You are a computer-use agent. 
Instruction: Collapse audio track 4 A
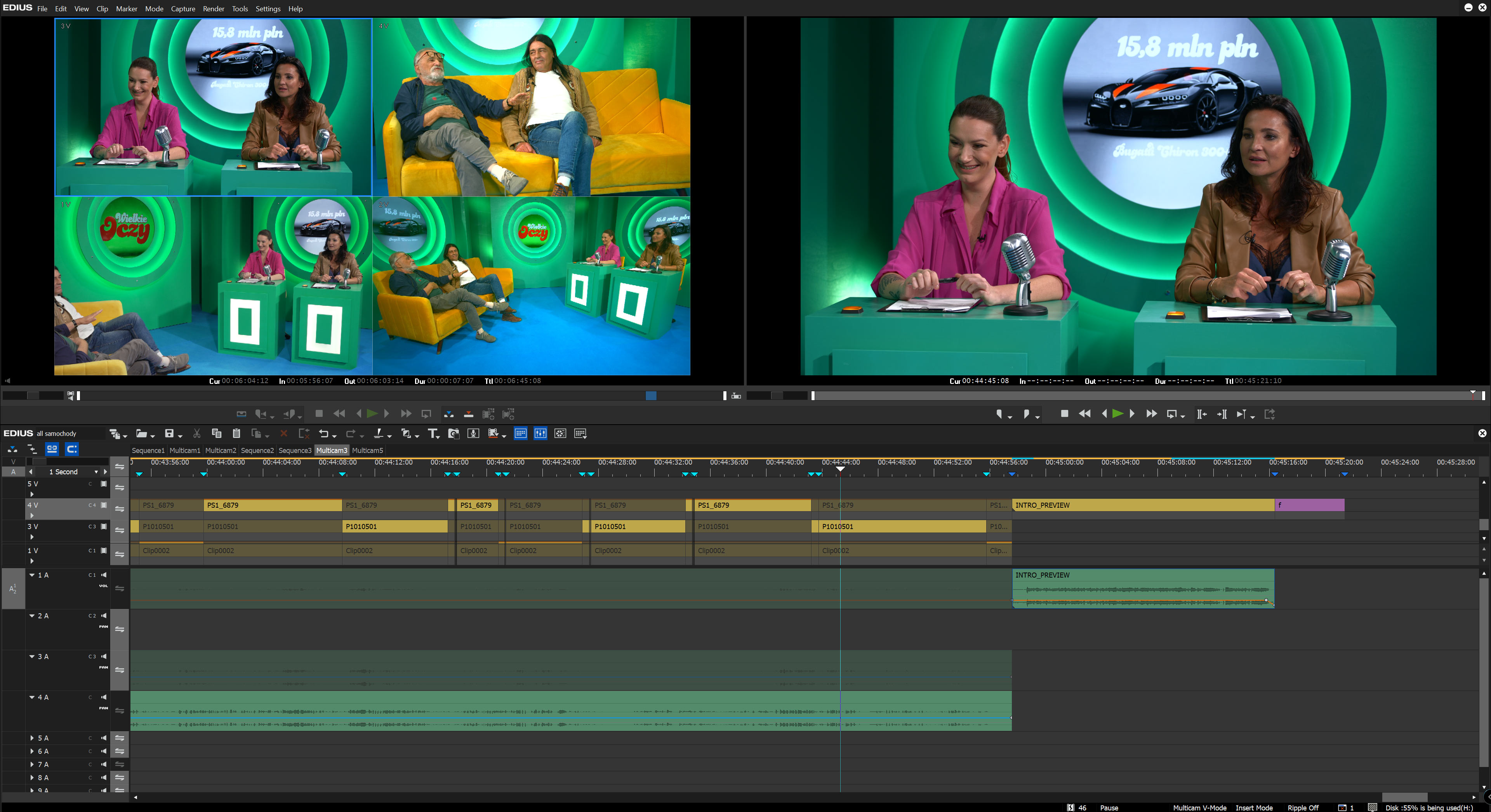32,697
